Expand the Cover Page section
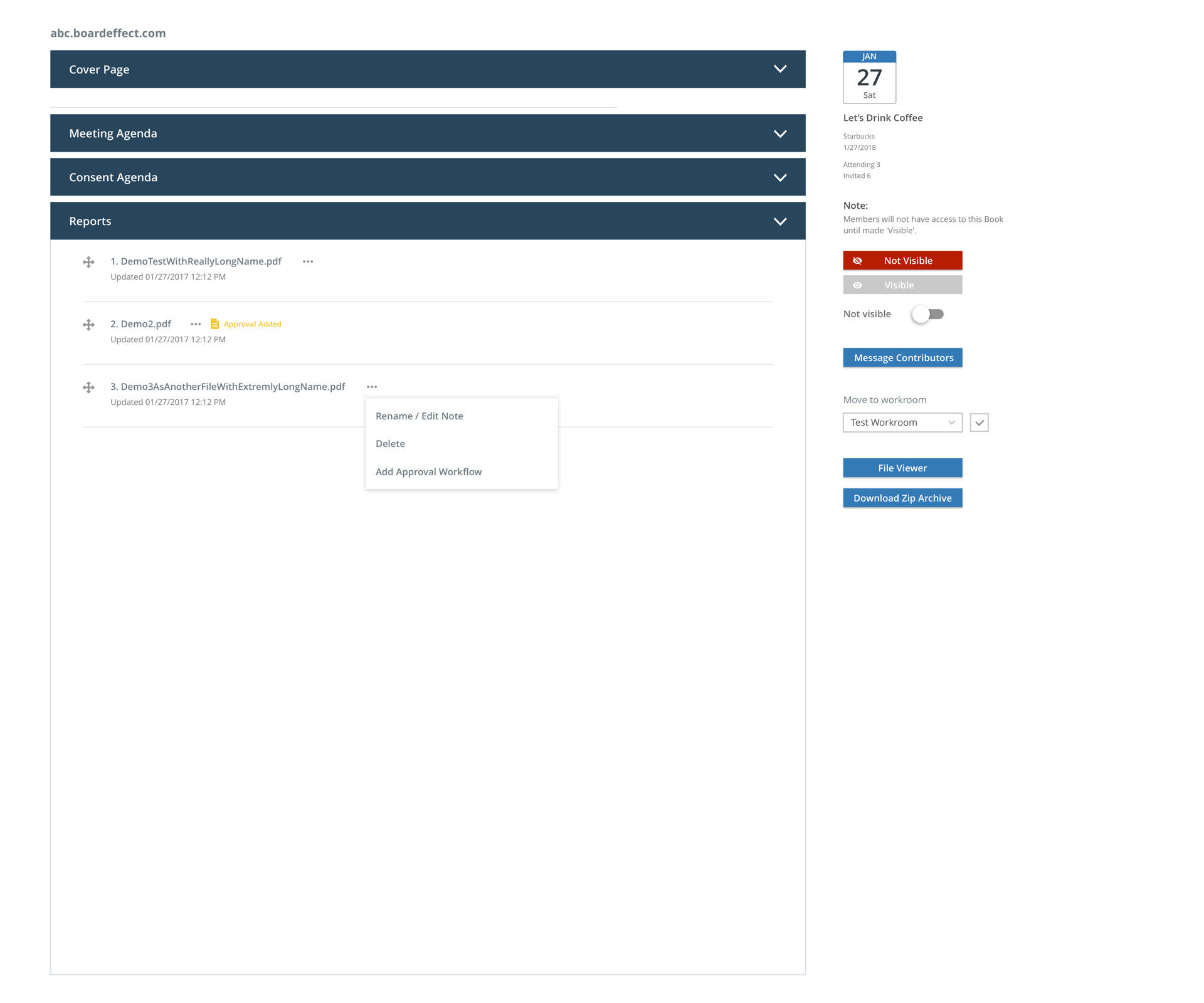Image resolution: width=1204 pixels, height=1003 pixels. 779,69
